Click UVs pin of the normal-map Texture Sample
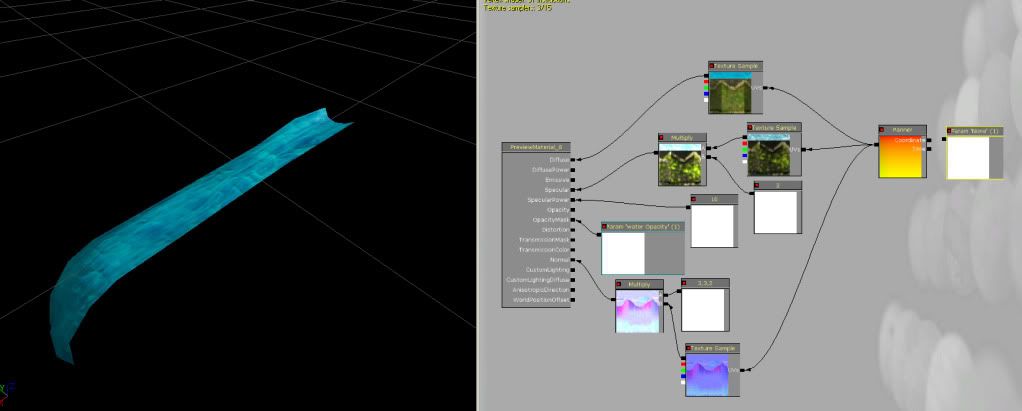The width and height of the screenshot is (1022, 411). tap(742, 370)
